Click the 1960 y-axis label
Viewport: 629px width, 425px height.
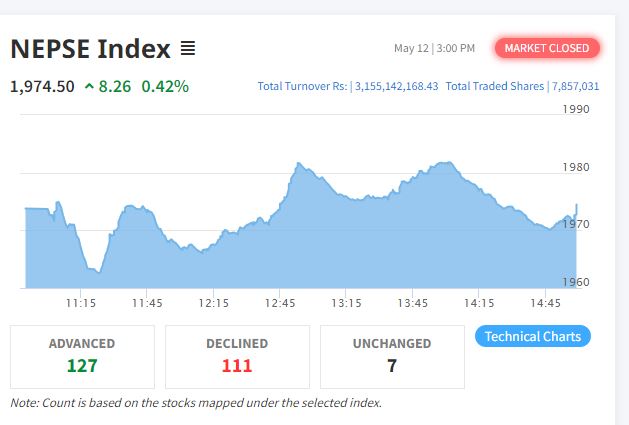(x=575, y=282)
